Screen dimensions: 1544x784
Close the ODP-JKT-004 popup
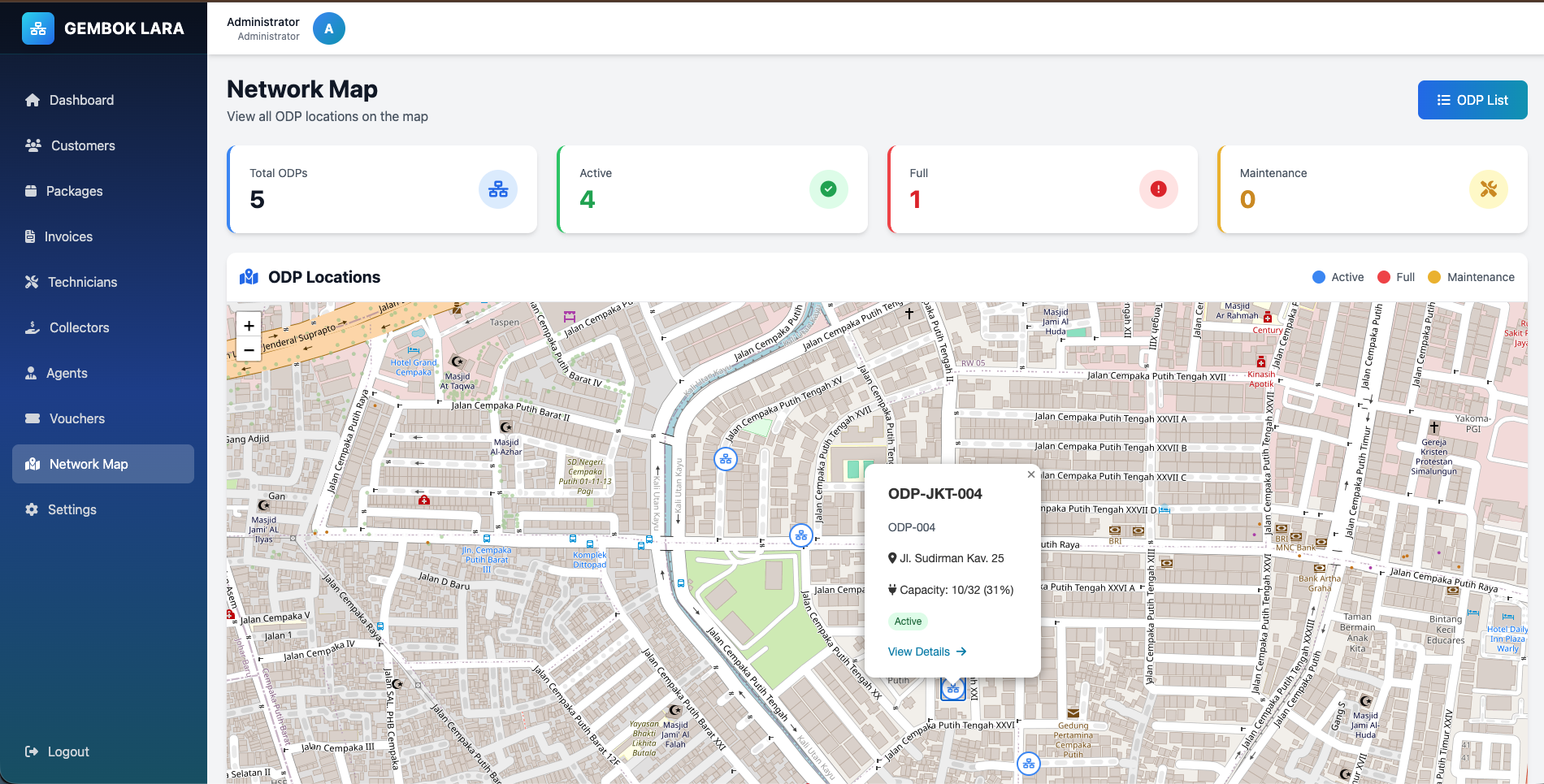(1030, 474)
